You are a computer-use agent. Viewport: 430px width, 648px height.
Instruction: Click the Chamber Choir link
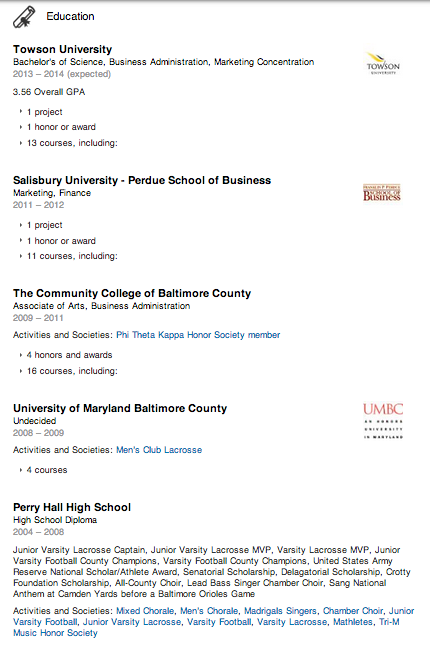(354, 611)
